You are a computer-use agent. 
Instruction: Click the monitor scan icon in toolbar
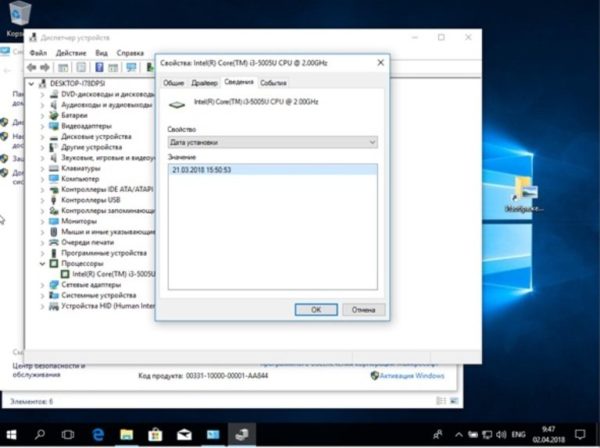pyautogui.click(x=131, y=68)
